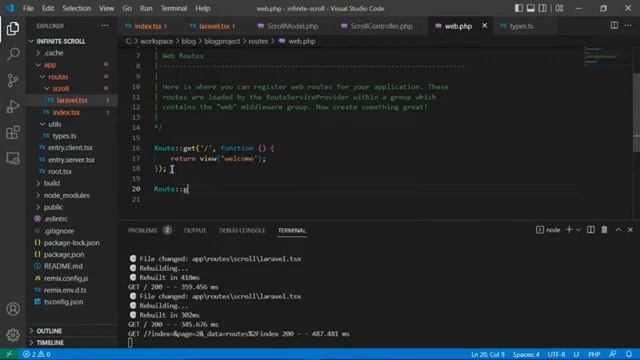The image size is (640, 360).
Task: Open remix.config.js in explorer
Action: point(66,278)
